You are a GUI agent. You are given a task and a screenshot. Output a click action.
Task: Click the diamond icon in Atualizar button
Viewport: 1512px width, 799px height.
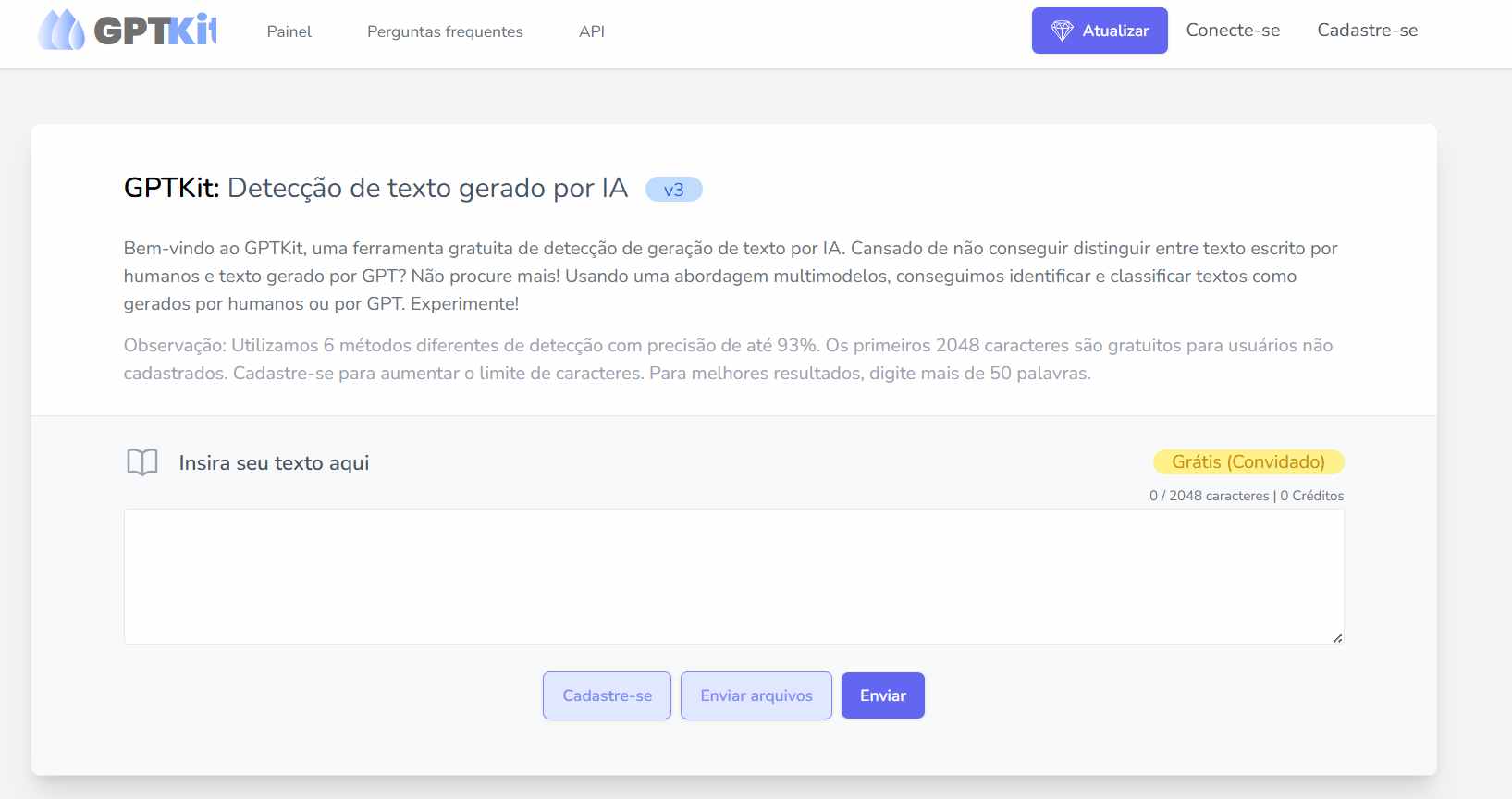click(x=1062, y=31)
